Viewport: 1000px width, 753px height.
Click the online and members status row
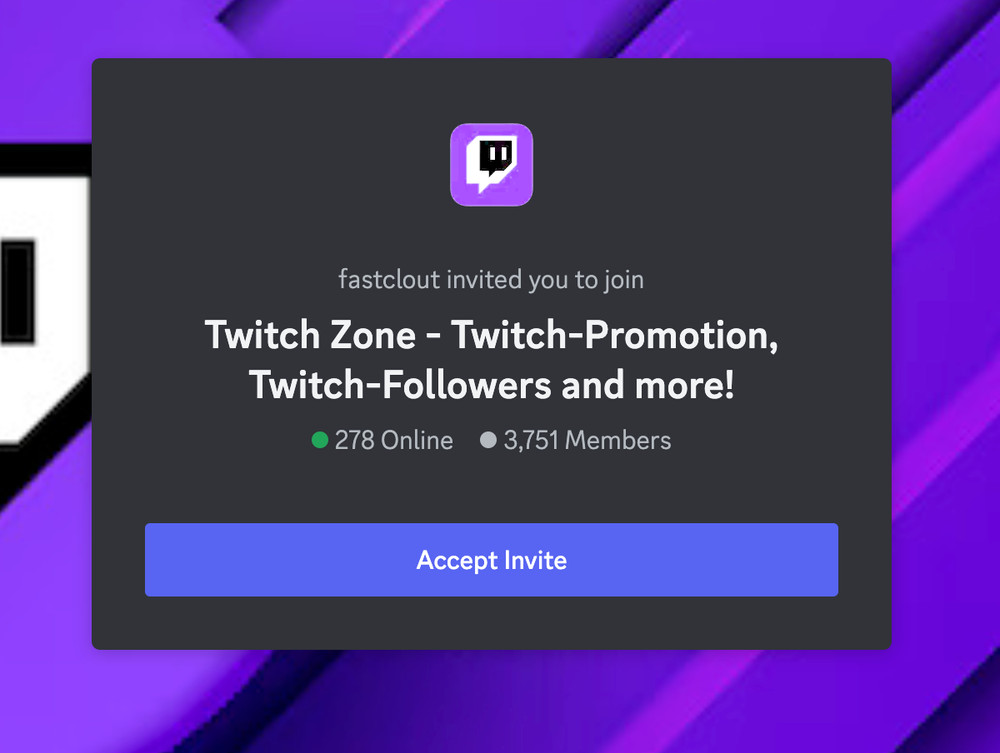489,440
